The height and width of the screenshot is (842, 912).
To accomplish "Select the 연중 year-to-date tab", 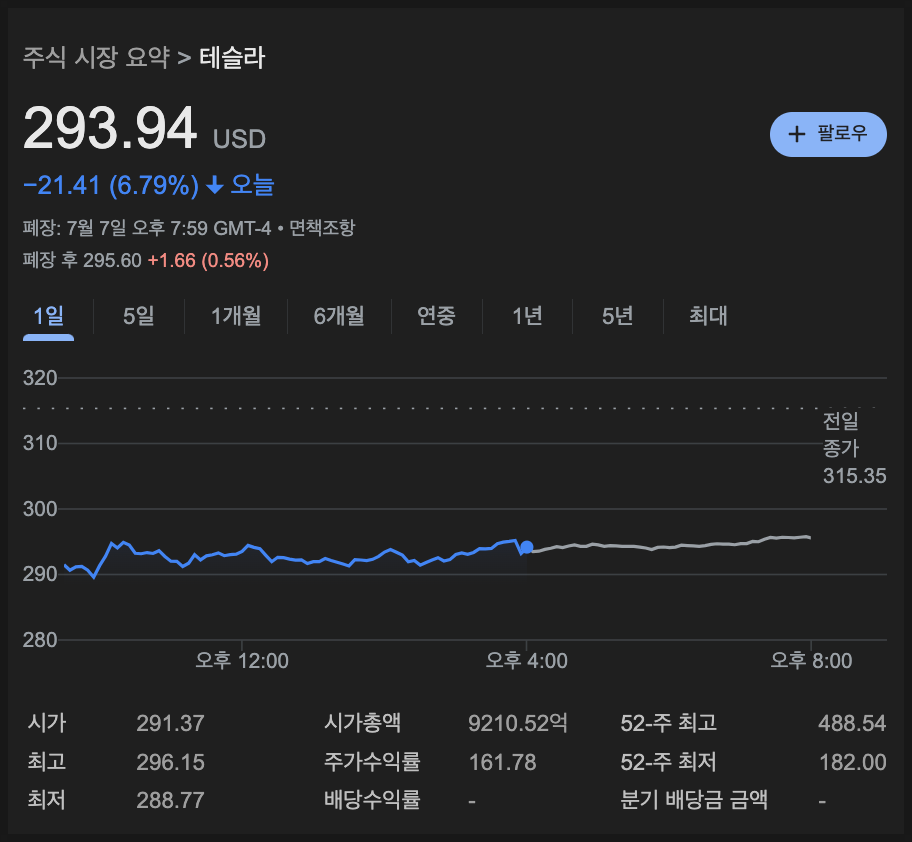I will coord(436,316).
